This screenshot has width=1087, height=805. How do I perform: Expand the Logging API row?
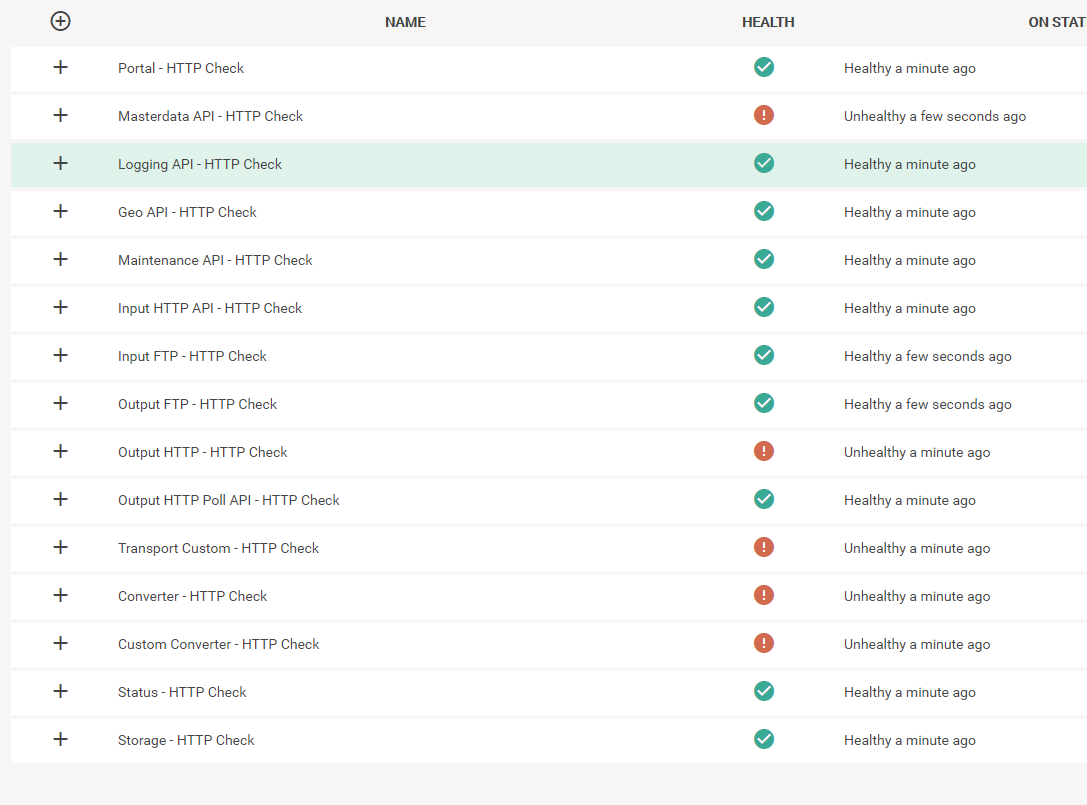coord(60,163)
